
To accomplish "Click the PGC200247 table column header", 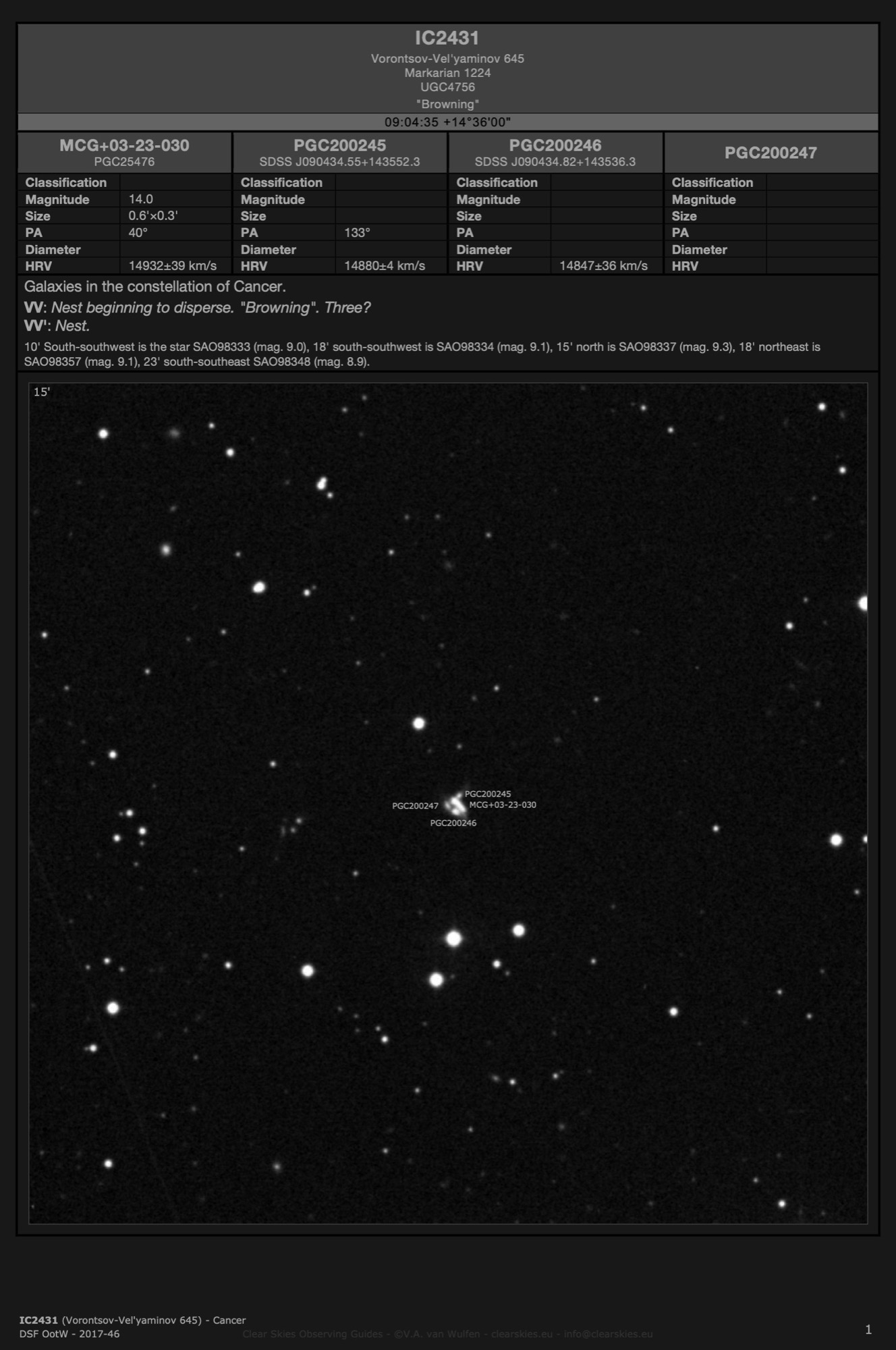I will 771,153.
